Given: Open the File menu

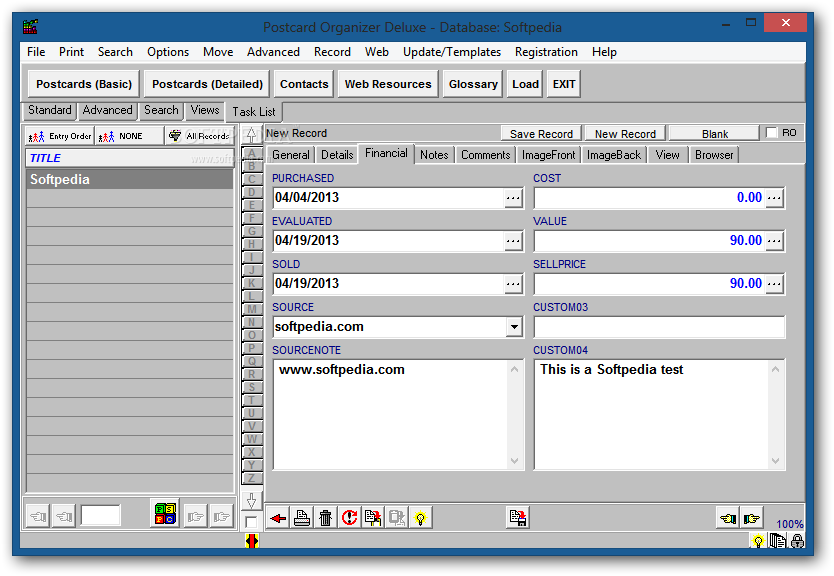Looking at the screenshot, I should (x=36, y=52).
